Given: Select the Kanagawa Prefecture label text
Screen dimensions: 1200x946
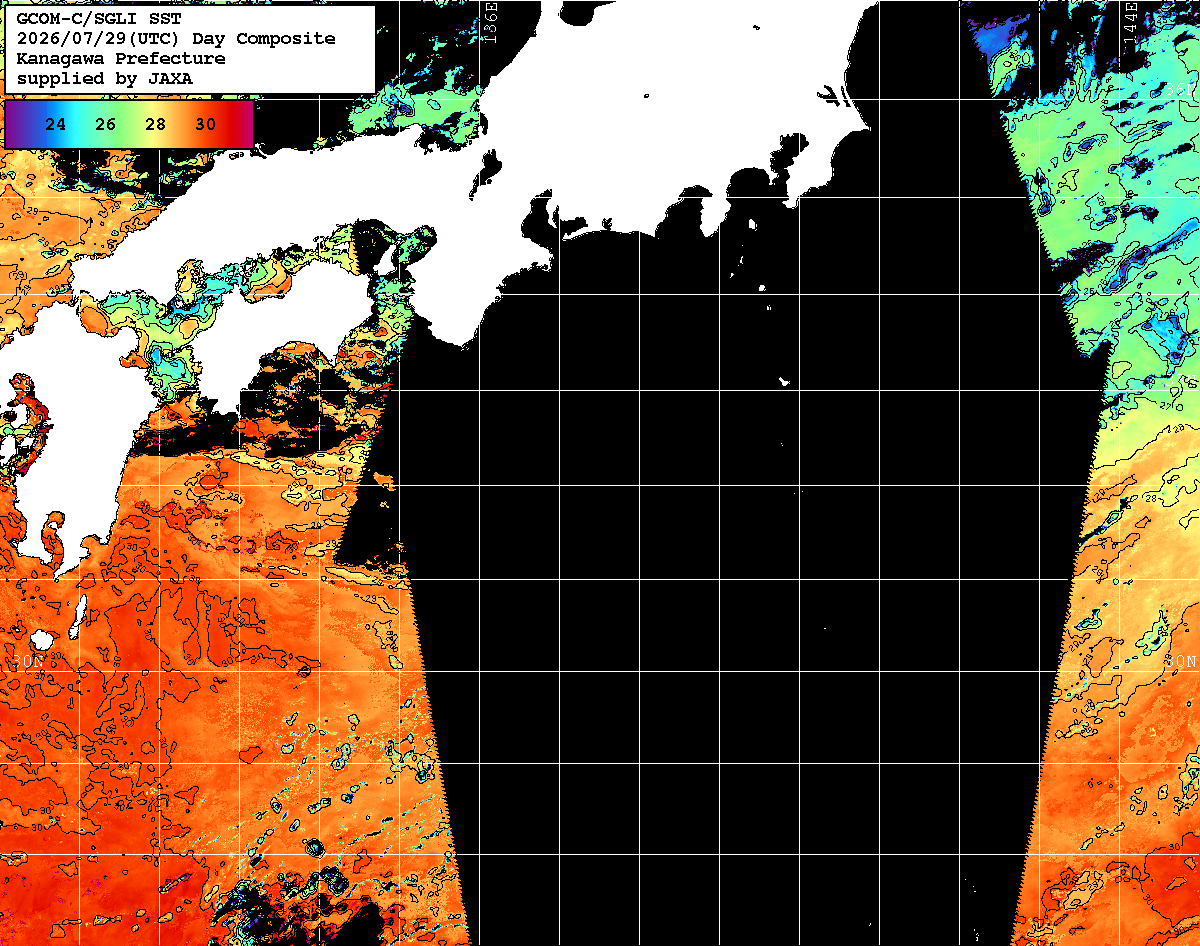Looking at the screenshot, I should coord(121,59).
